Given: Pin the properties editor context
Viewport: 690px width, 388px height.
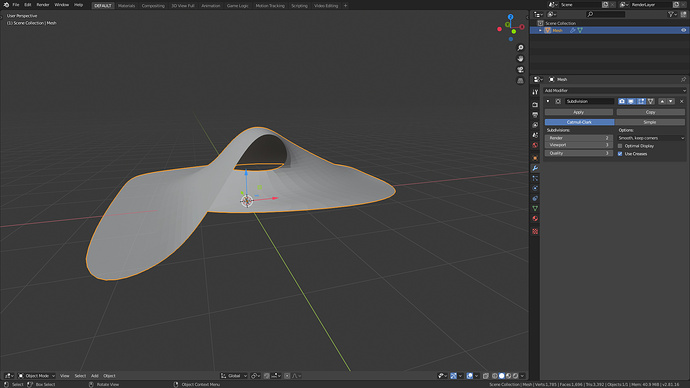Looking at the screenshot, I should point(683,80).
